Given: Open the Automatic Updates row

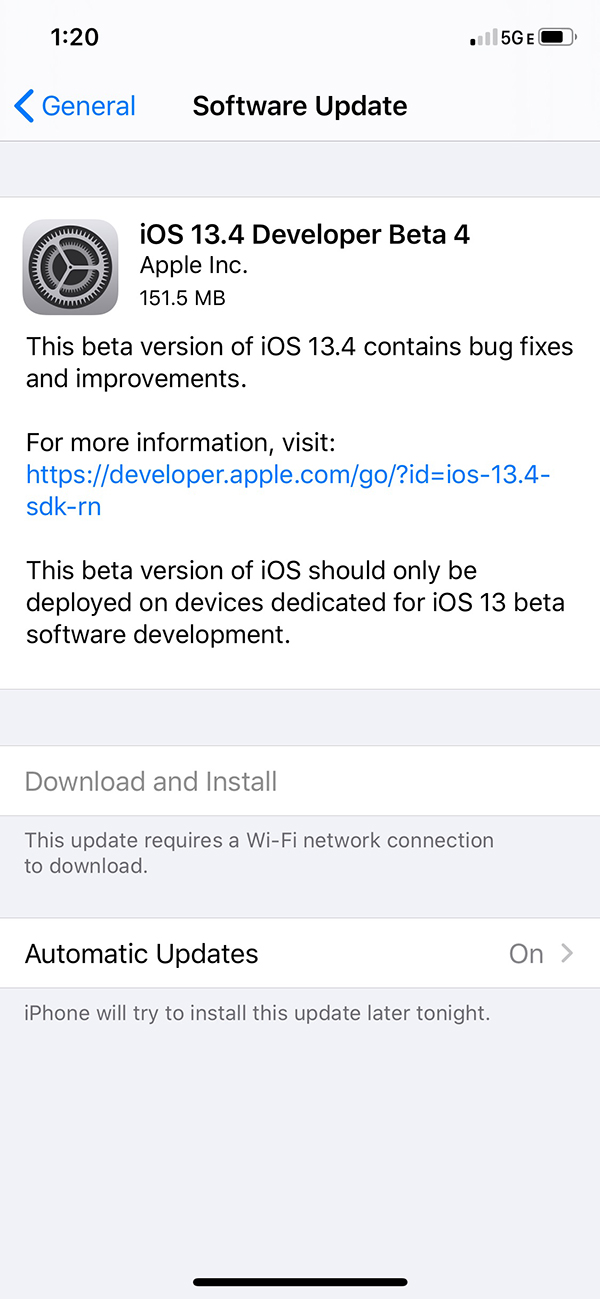Looking at the screenshot, I should (x=142, y=953).
